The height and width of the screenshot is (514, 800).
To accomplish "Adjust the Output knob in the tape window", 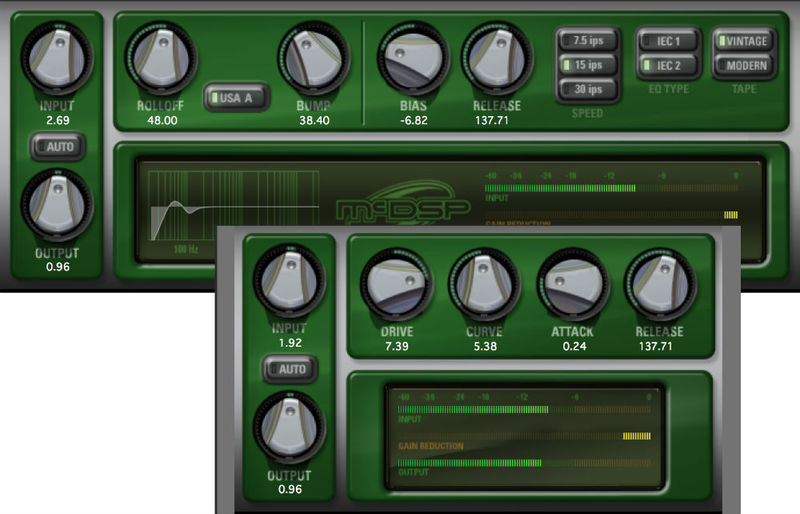I will pyautogui.click(x=57, y=205).
